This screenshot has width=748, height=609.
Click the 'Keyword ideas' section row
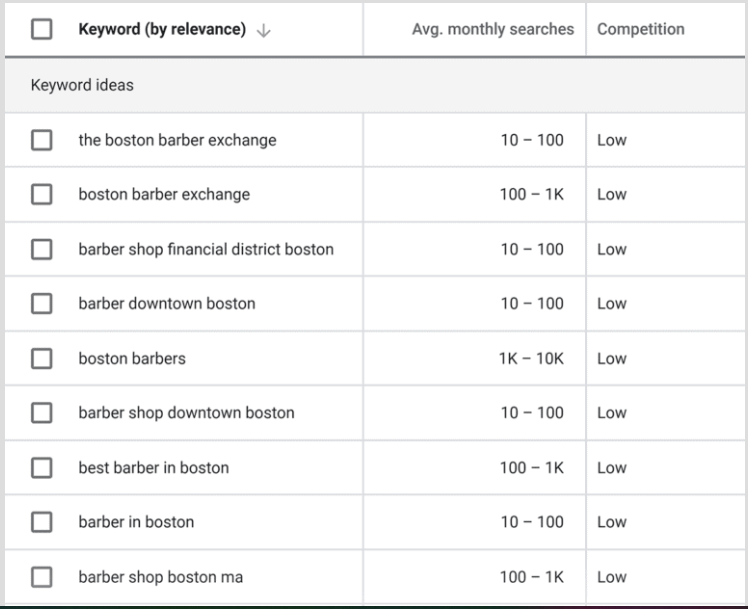pos(82,85)
